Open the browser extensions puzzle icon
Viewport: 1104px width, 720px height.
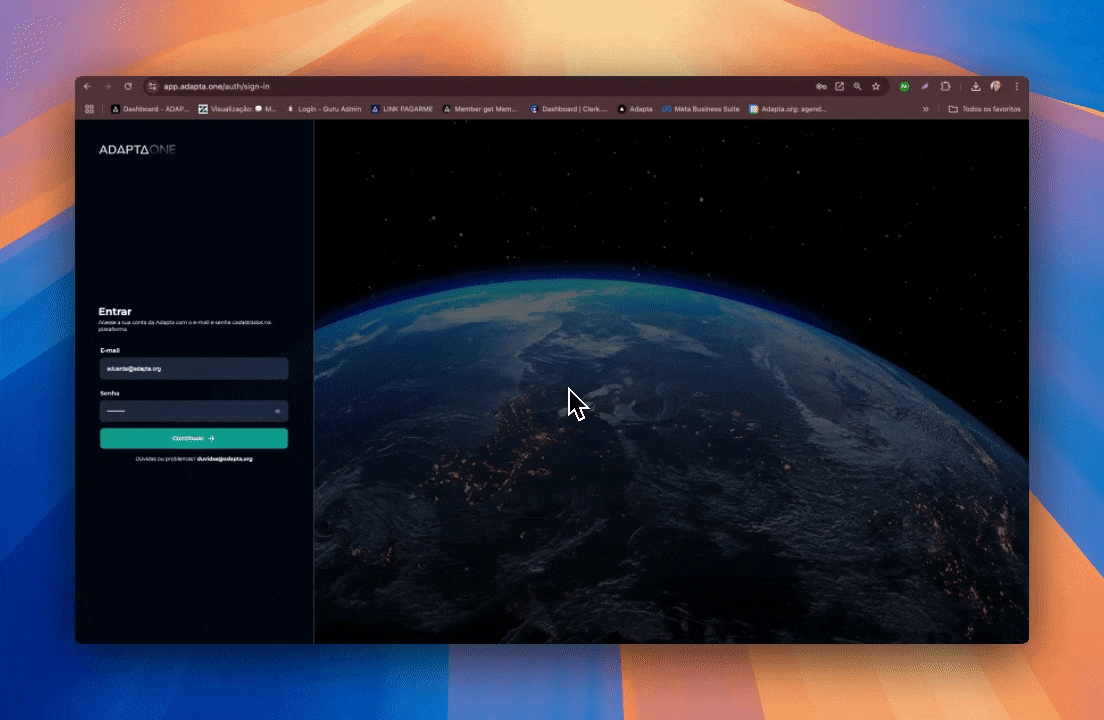pyautogui.click(x=945, y=87)
